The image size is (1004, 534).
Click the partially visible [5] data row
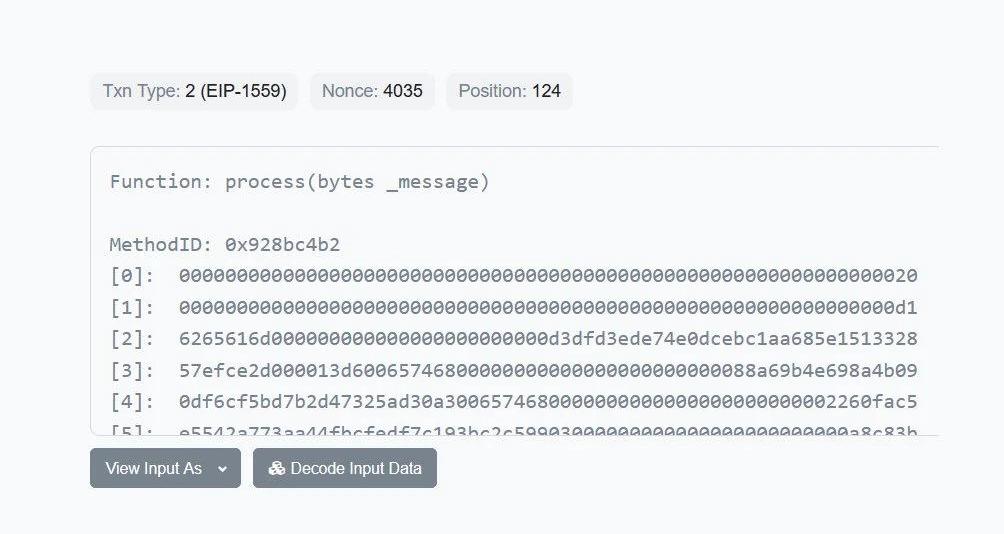548,429
